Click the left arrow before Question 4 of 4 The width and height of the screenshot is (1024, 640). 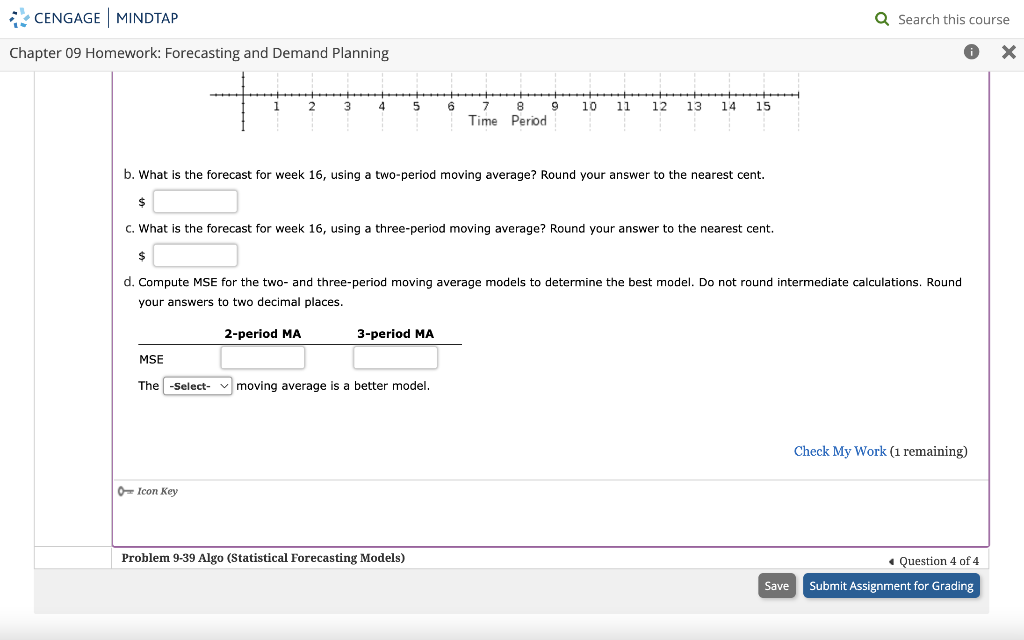coord(892,561)
